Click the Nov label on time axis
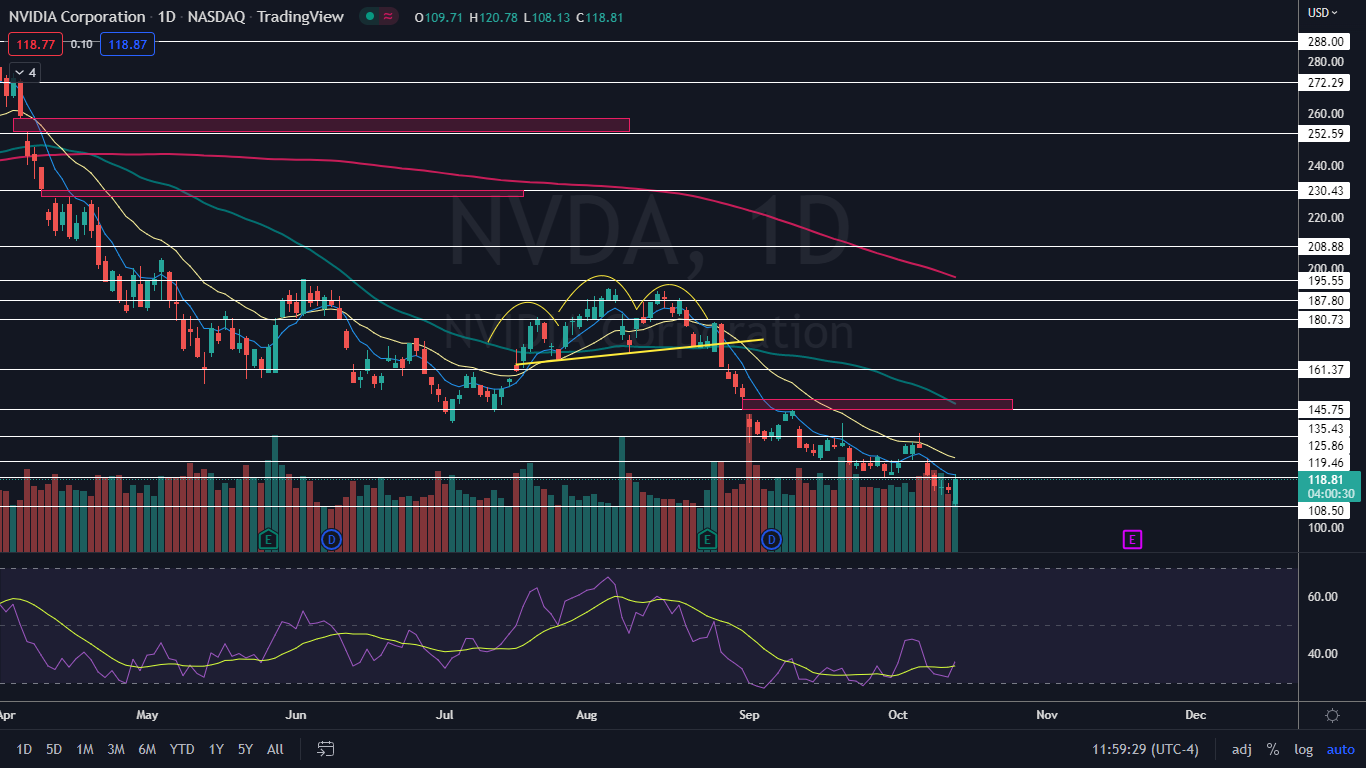Image resolution: width=1366 pixels, height=768 pixels. click(1047, 715)
